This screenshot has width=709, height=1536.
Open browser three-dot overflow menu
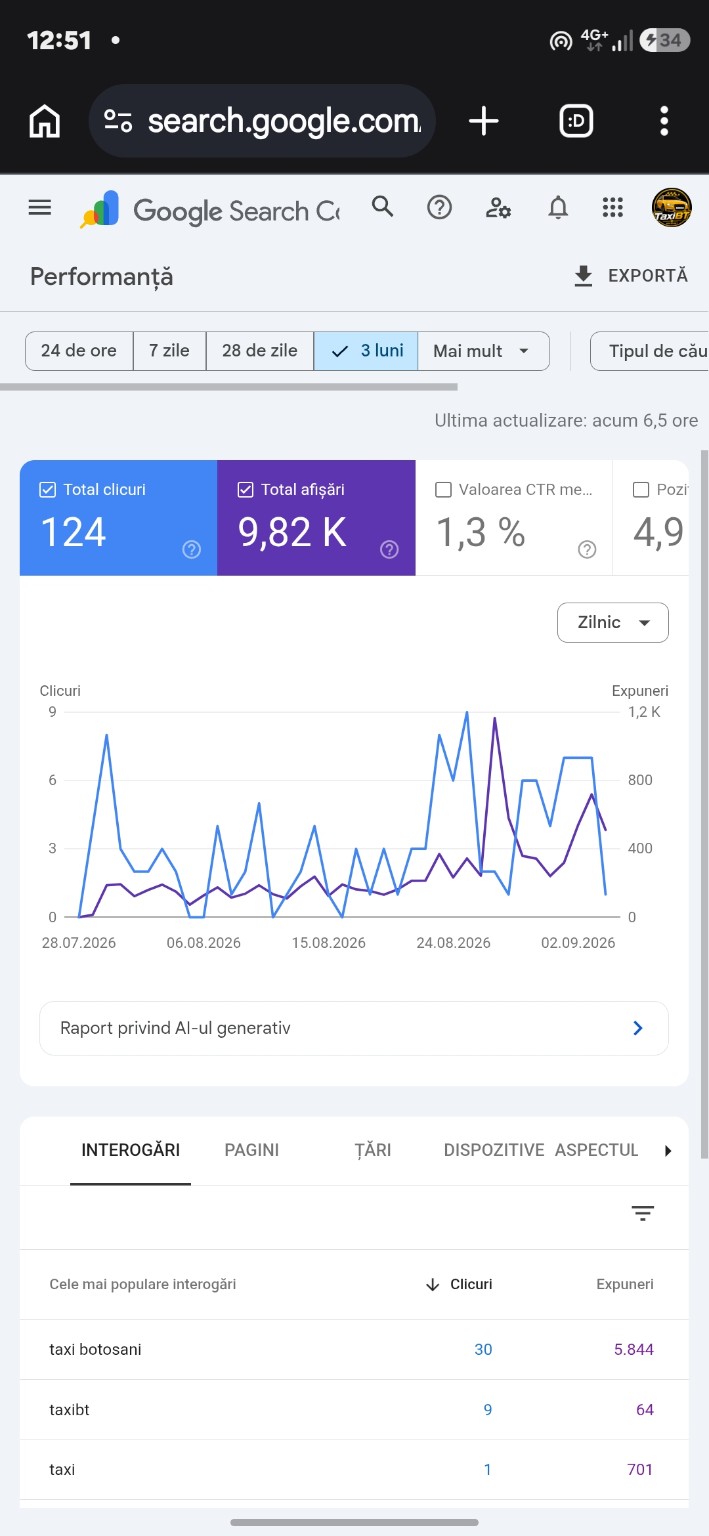[664, 122]
